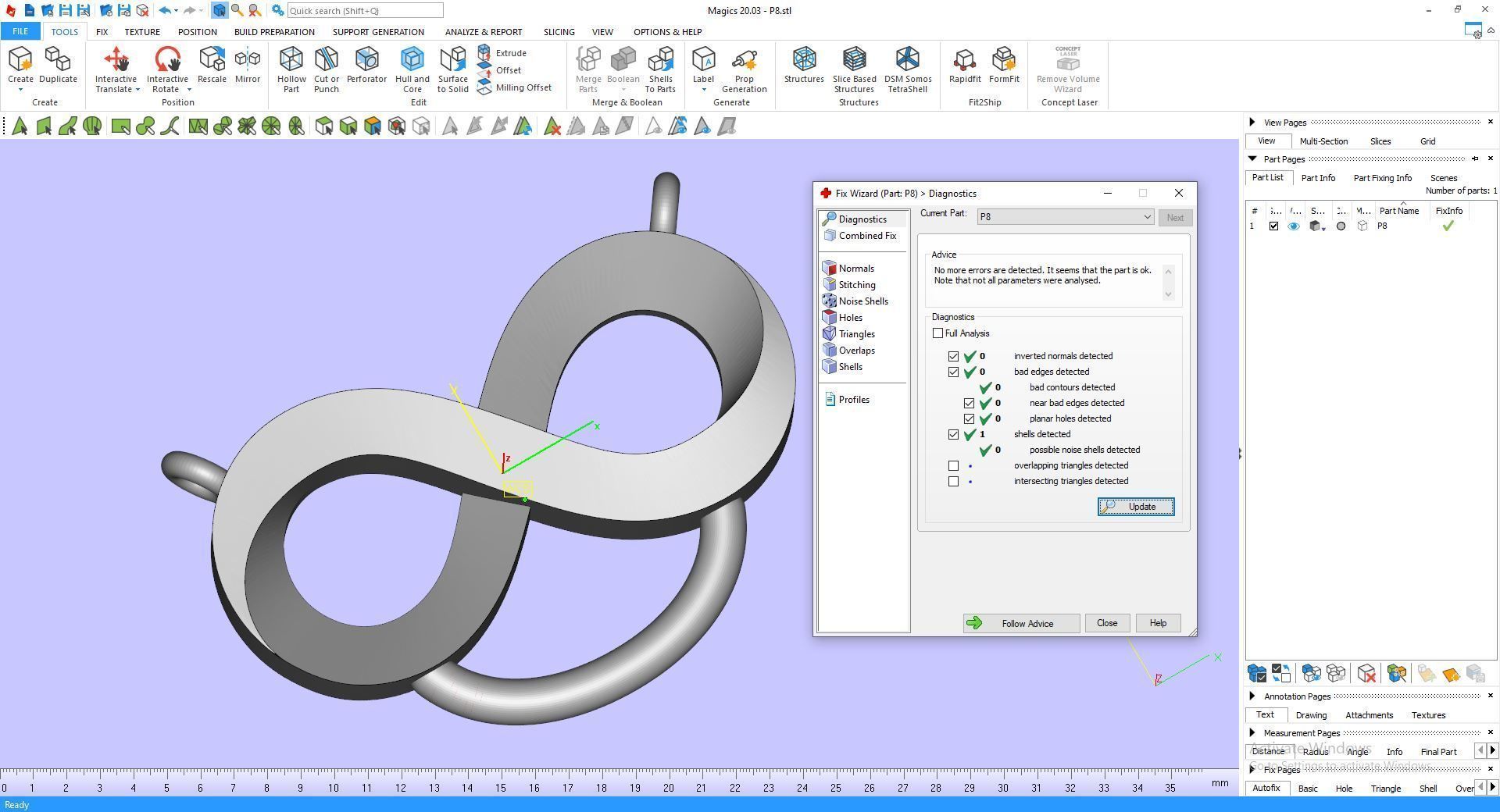
Task: Collapse the Part Pages panel
Action: pos(1252,158)
